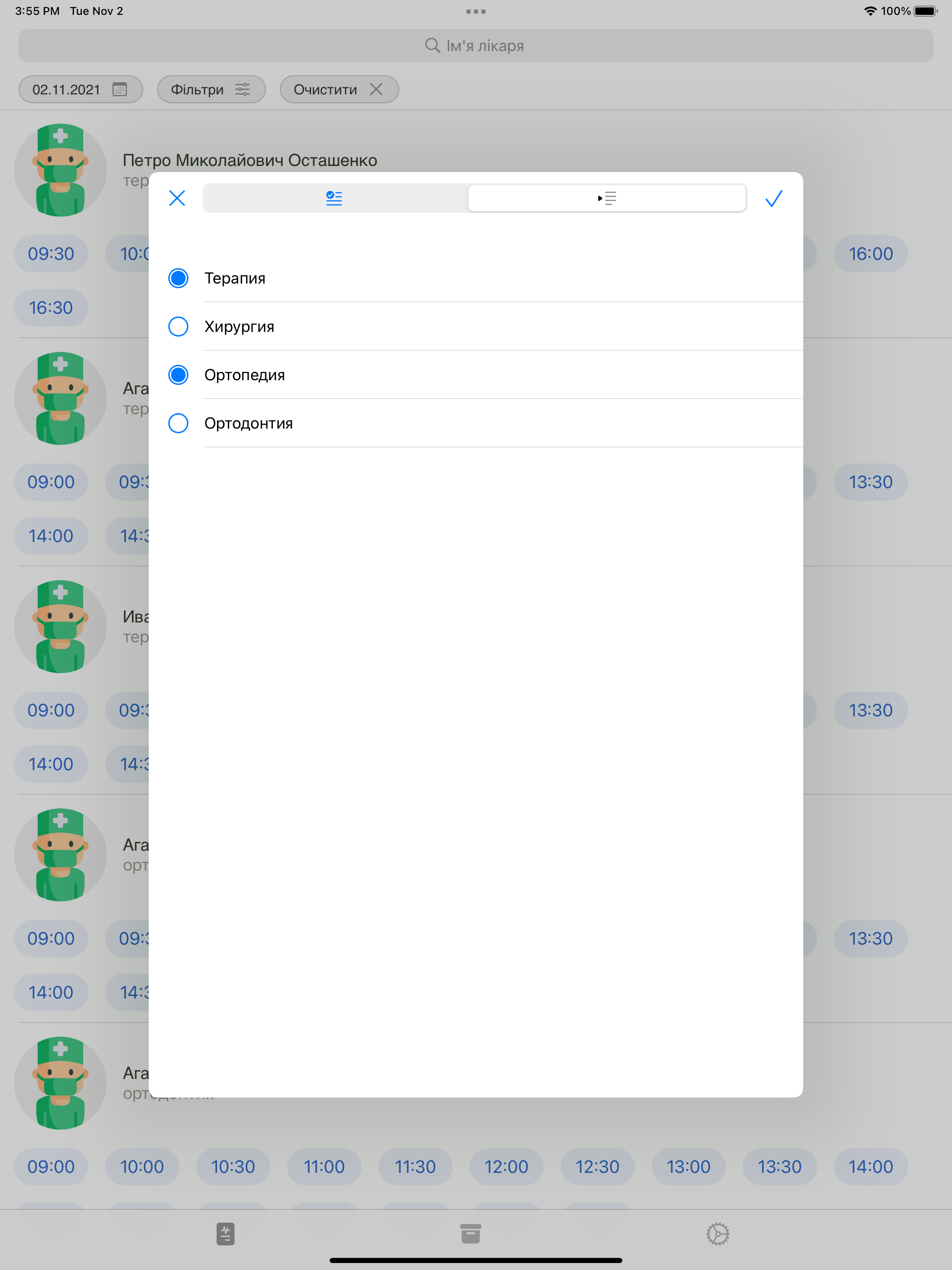Image resolution: width=952 pixels, height=1270 pixels.
Task: Select the 11:00 time slot
Action: click(324, 1167)
